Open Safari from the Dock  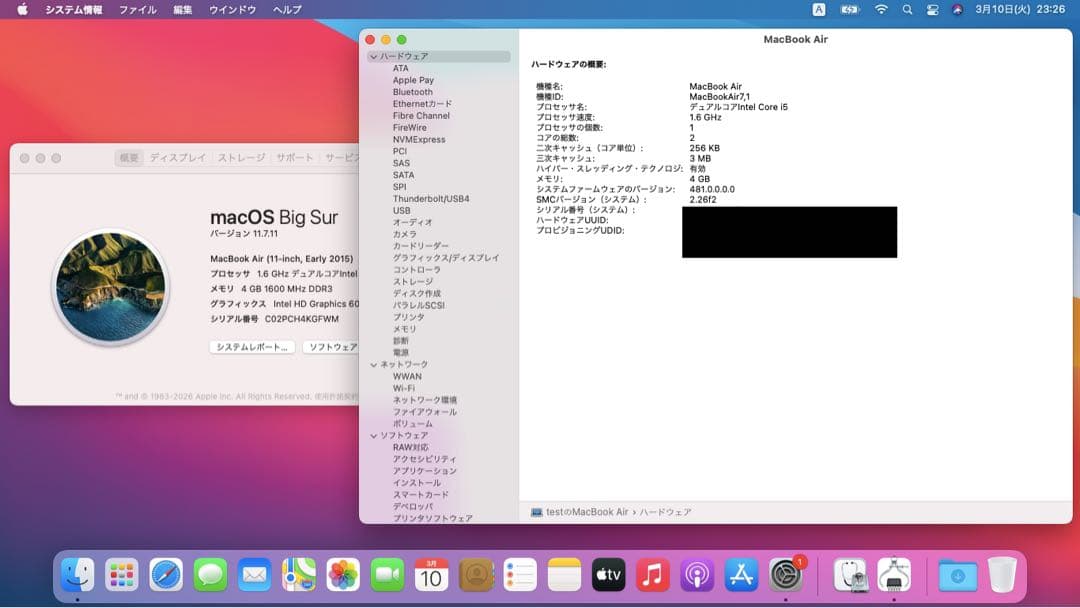click(164, 575)
